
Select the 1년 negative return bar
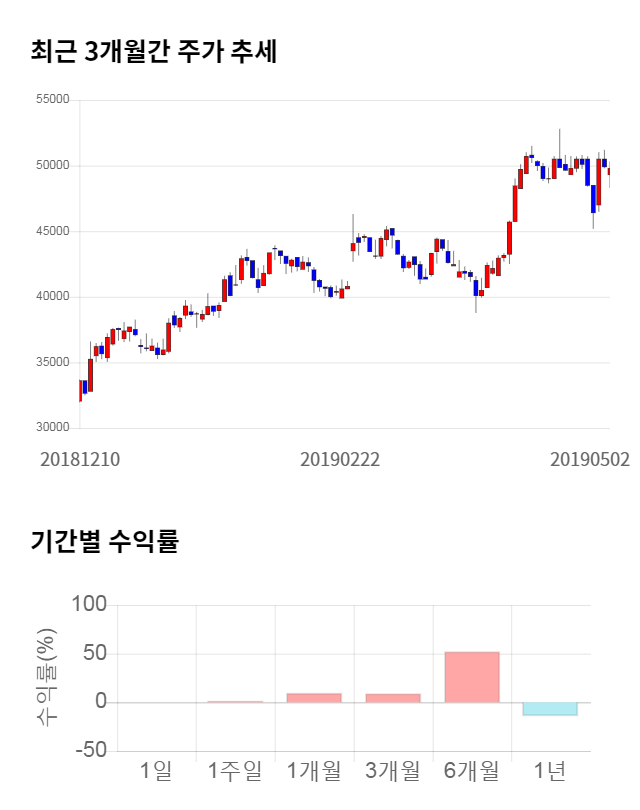point(550,709)
